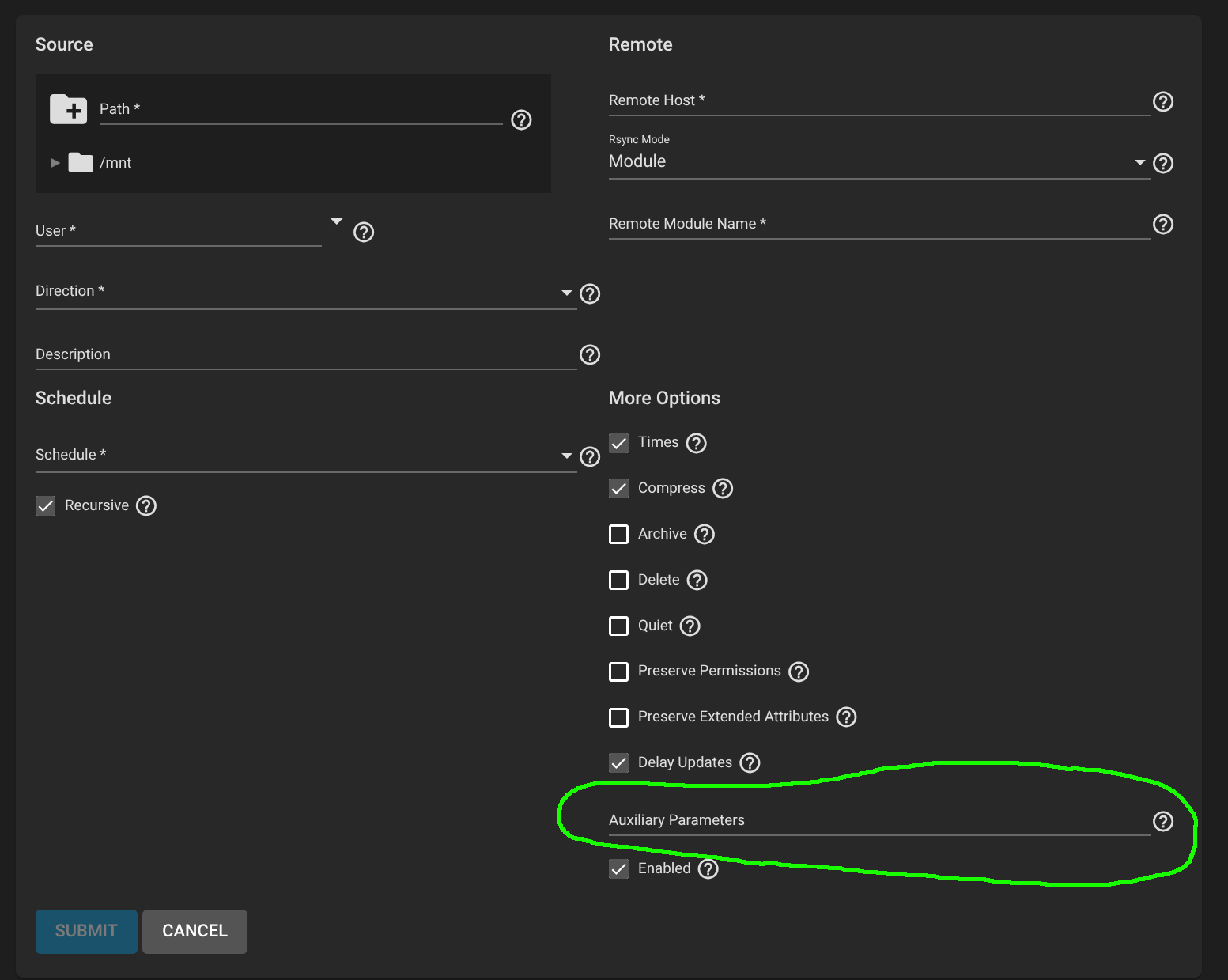Open help for Archive option
Image resolution: width=1228 pixels, height=980 pixels.
(x=705, y=534)
